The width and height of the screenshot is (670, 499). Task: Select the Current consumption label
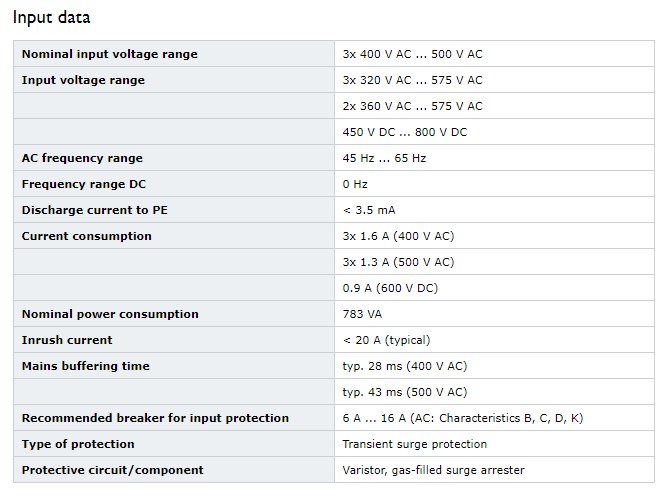point(87,236)
